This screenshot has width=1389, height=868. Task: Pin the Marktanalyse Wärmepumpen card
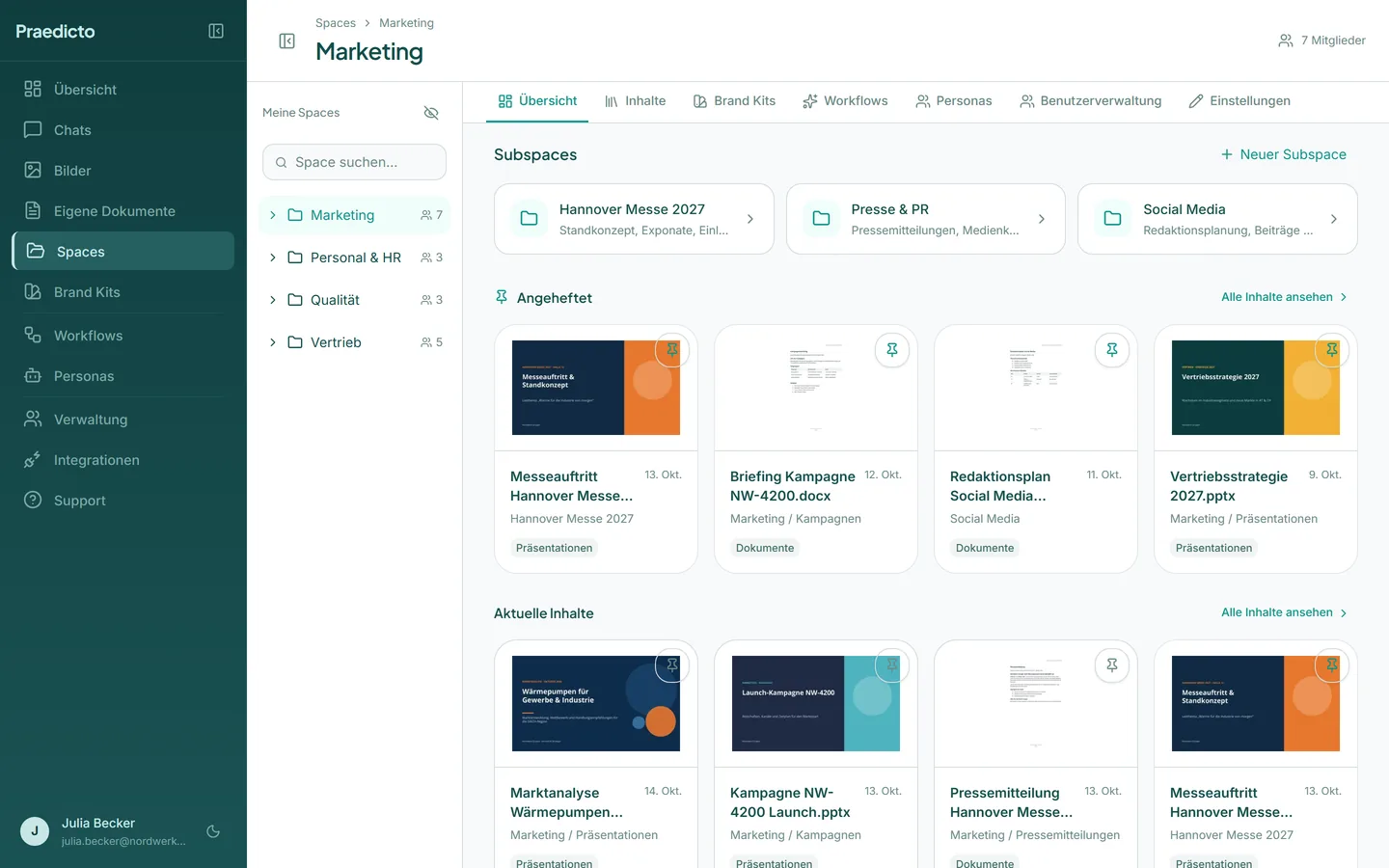672,665
